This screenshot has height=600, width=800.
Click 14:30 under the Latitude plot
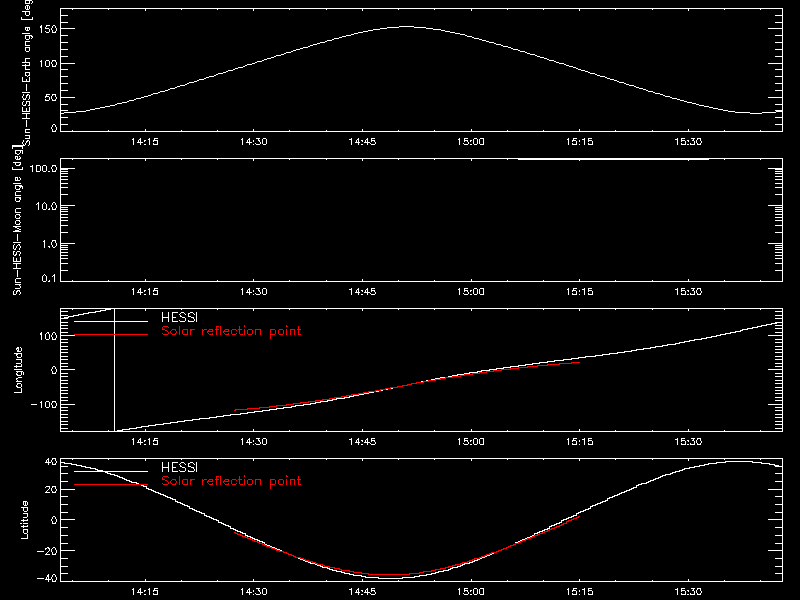(x=254, y=592)
